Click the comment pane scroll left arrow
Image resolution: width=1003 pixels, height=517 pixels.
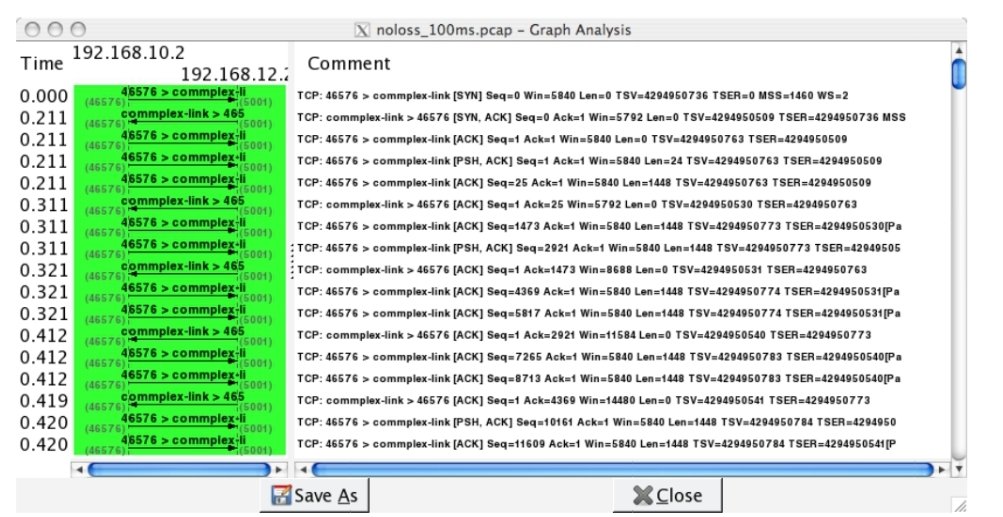click(303, 470)
